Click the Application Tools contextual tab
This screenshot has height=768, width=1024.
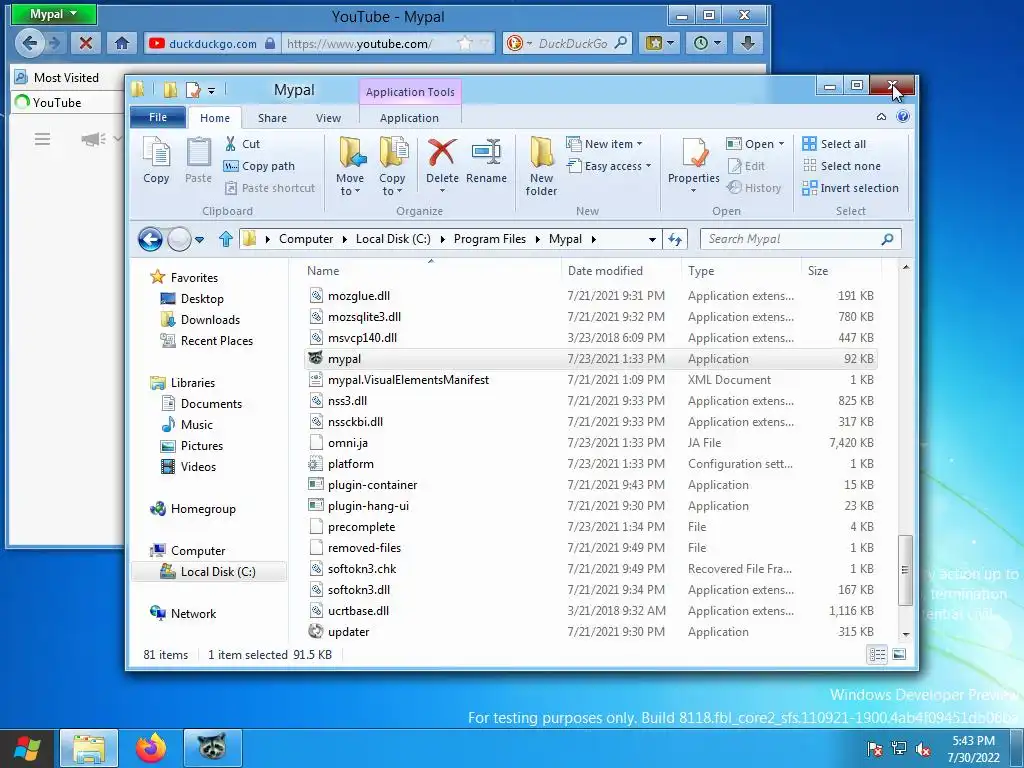pyautogui.click(x=410, y=92)
